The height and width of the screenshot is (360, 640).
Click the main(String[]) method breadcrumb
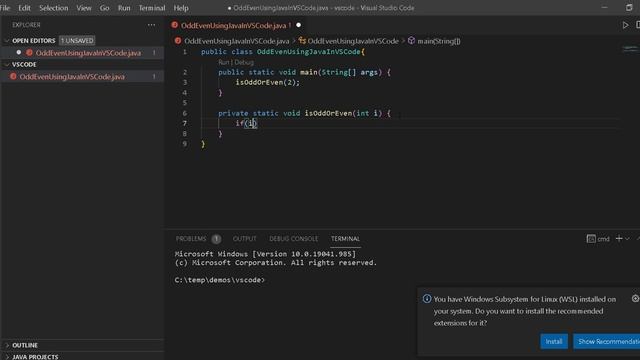pos(439,41)
